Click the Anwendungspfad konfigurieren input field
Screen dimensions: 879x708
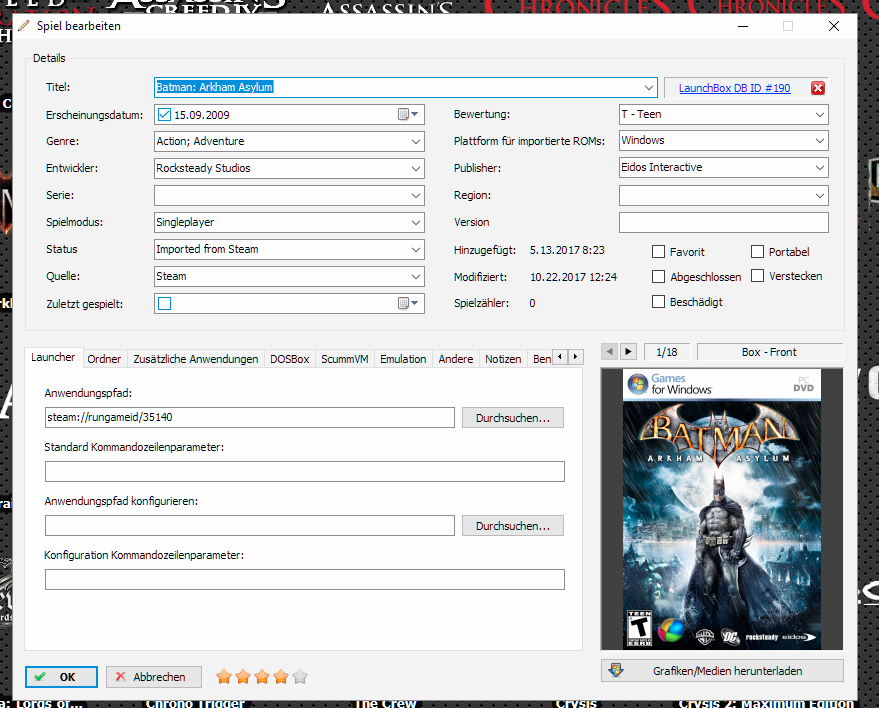coord(249,526)
